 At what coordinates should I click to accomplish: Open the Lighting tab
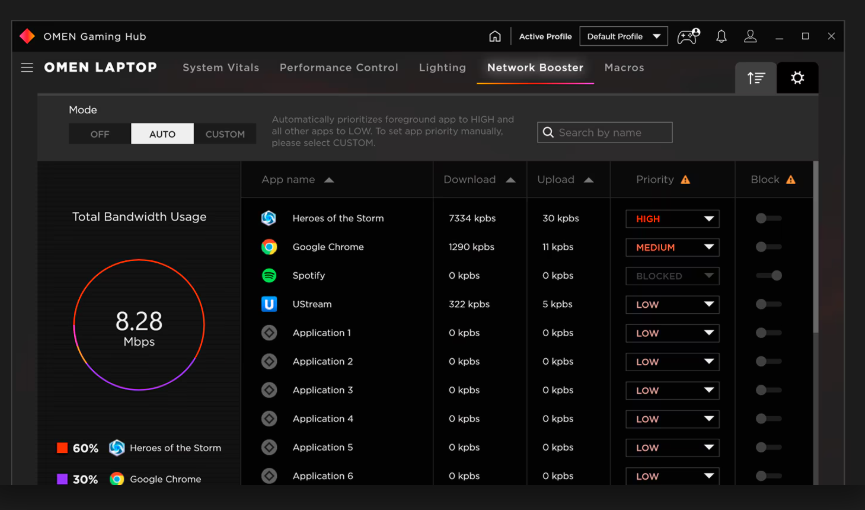click(x=442, y=67)
